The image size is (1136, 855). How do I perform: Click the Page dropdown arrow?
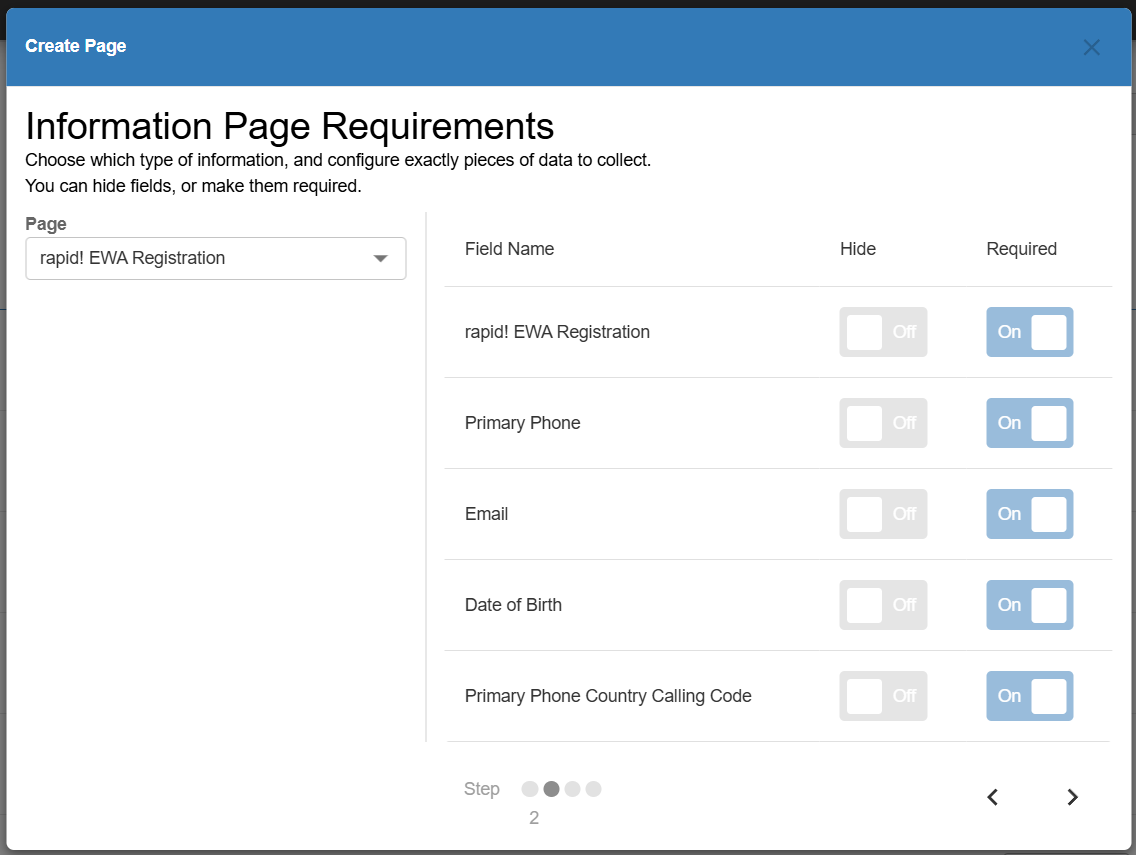tap(380, 258)
